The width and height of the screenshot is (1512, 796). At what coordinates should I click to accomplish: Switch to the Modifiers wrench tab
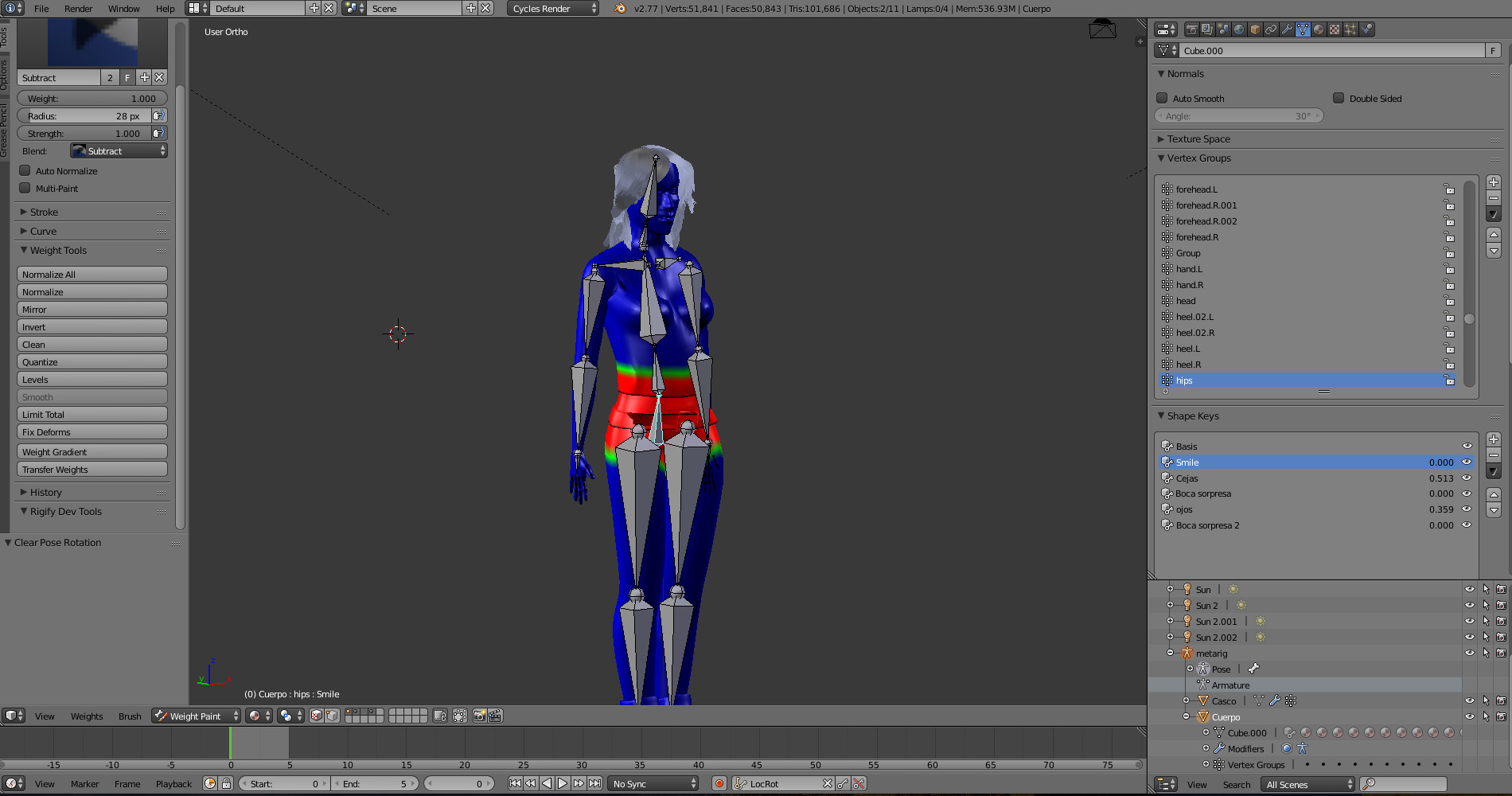click(1287, 29)
